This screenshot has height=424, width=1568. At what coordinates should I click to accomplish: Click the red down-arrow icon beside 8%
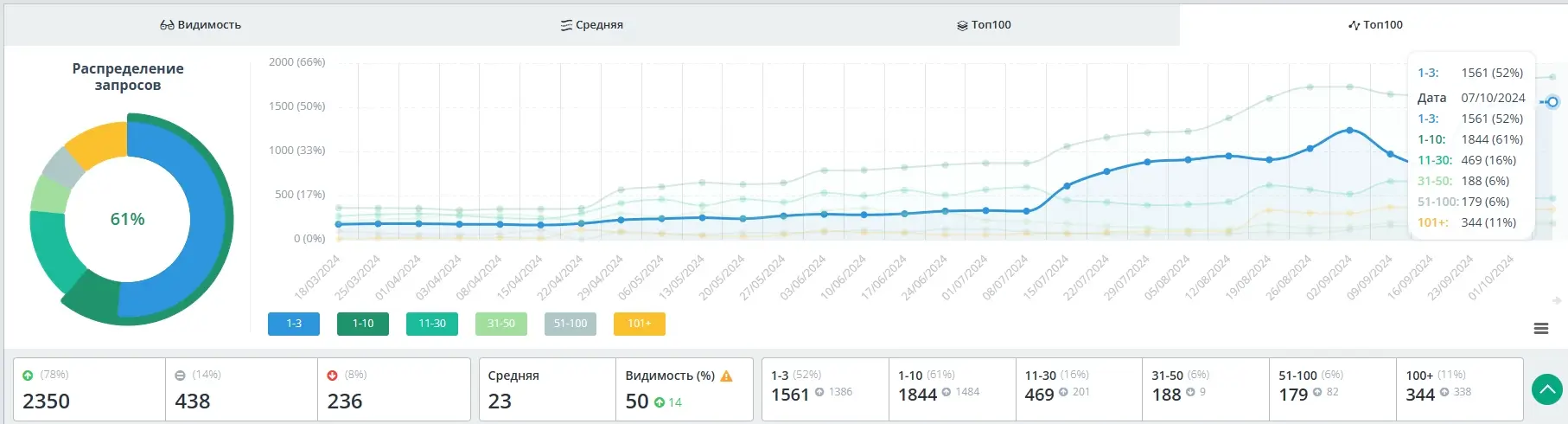pyautogui.click(x=332, y=376)
